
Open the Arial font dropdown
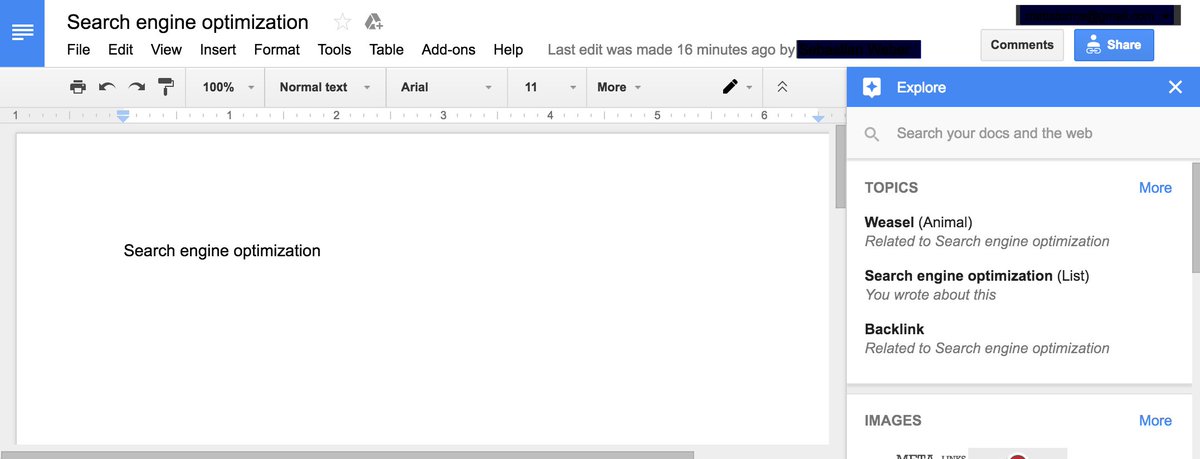[x=446, y=87]
